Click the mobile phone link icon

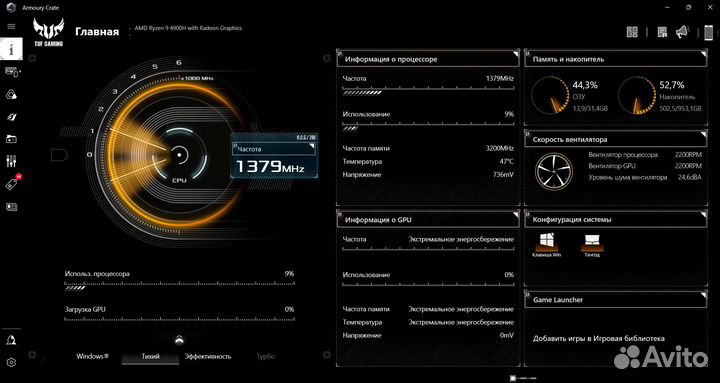click(709, 32)
